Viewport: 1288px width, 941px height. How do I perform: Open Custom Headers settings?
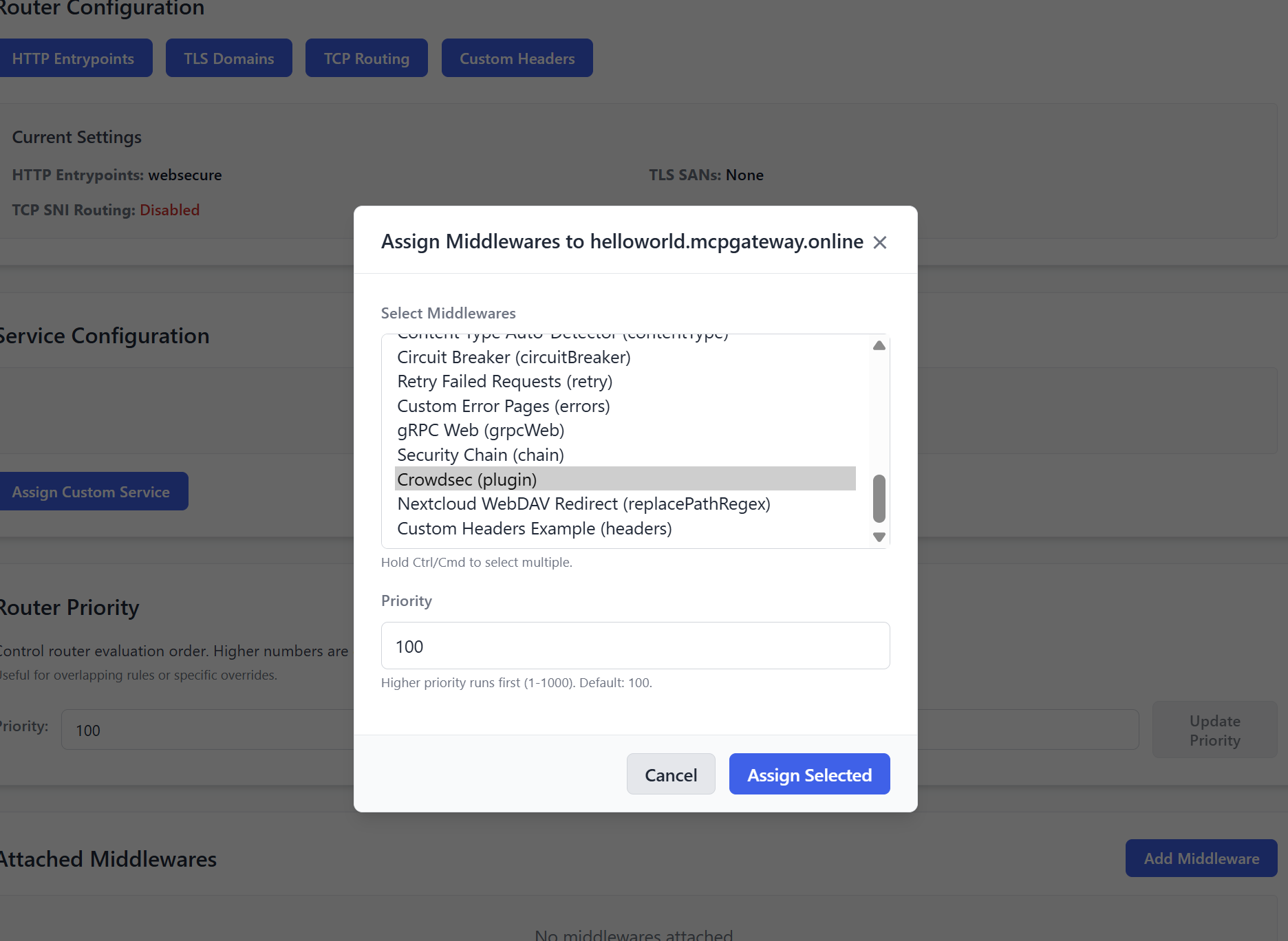517,58
